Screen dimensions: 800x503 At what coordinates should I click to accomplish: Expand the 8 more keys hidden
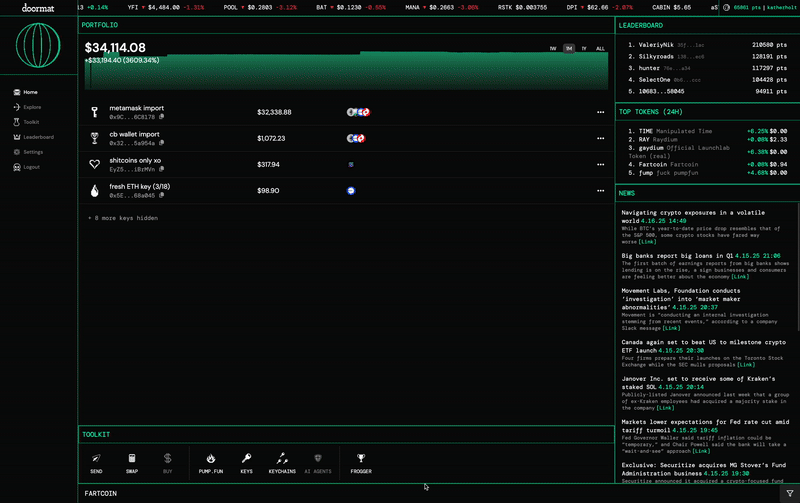123,218
